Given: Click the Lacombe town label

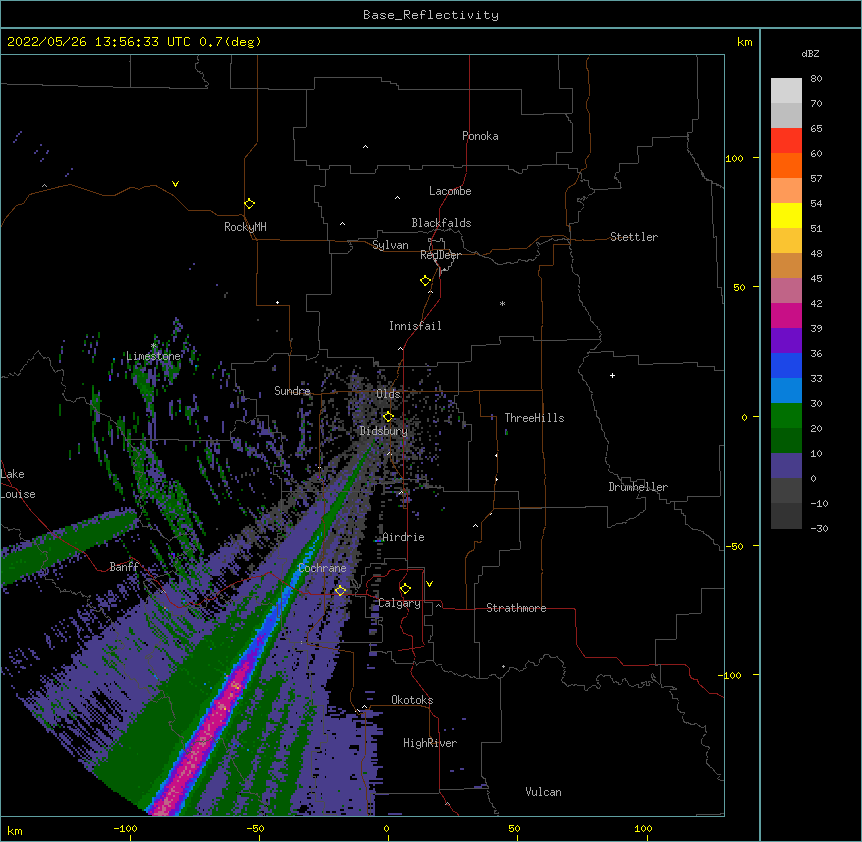Looking at the screenshot, I should coord(450,191).
